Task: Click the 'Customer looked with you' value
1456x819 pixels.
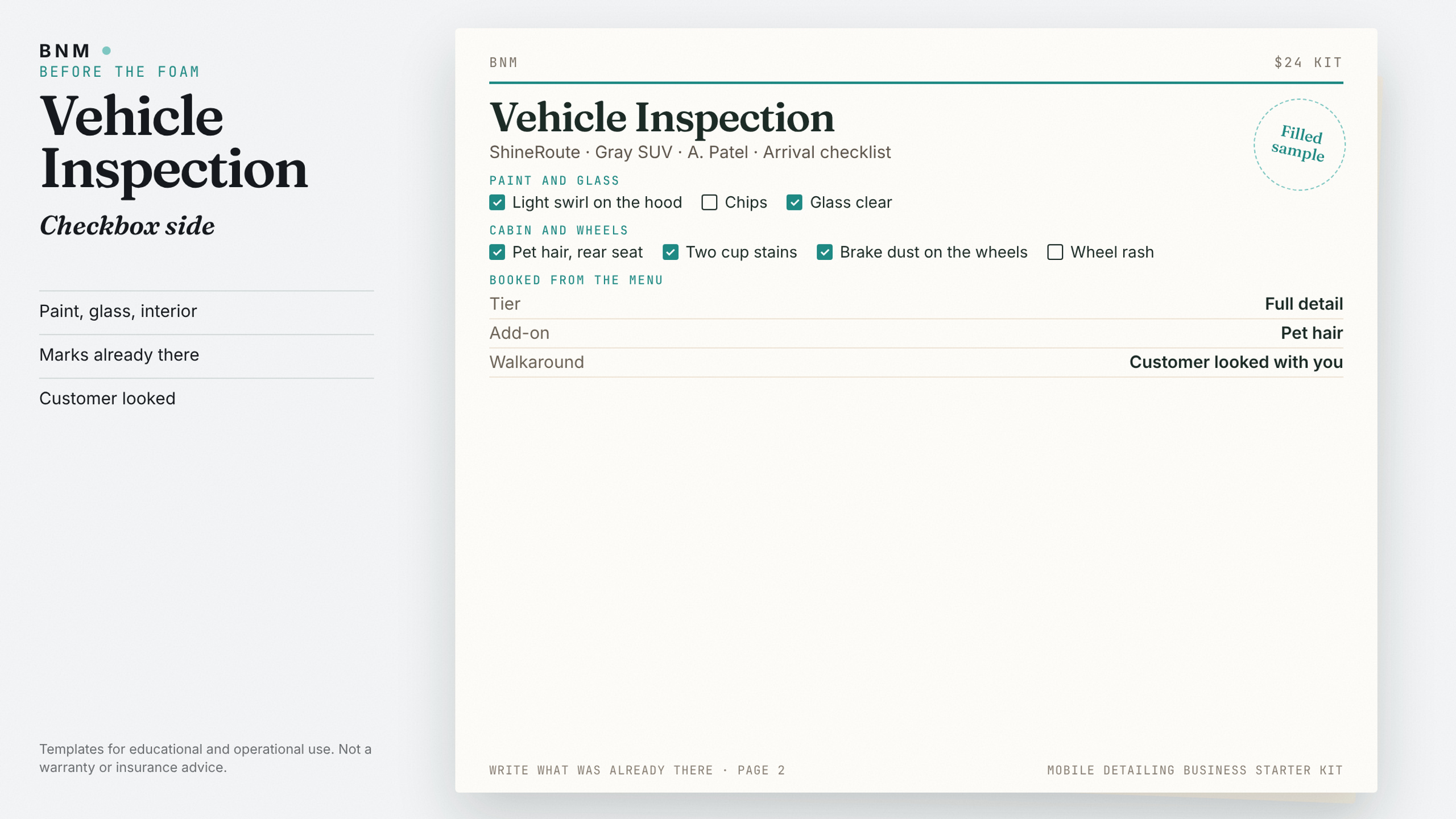Action: (1236, 362)
